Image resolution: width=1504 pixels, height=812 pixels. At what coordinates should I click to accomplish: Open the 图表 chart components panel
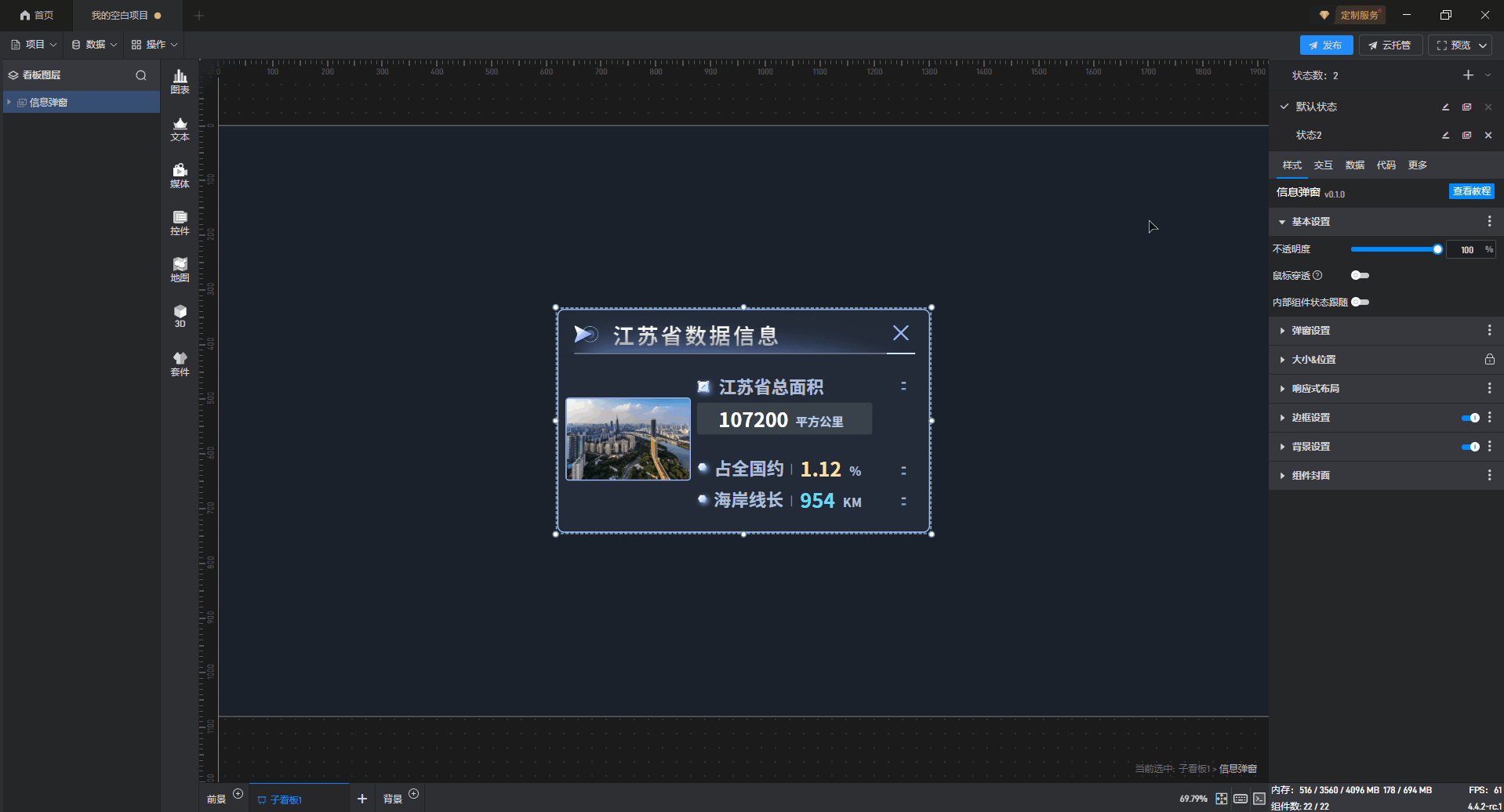pyautogui.click(x=180, y=81)
